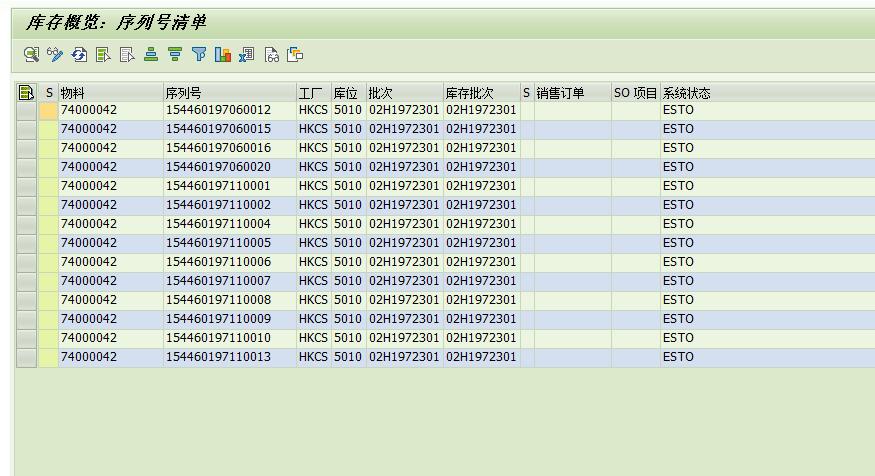Refresh the serial number list
Screen dimensions: 875x476
point(79,55)
